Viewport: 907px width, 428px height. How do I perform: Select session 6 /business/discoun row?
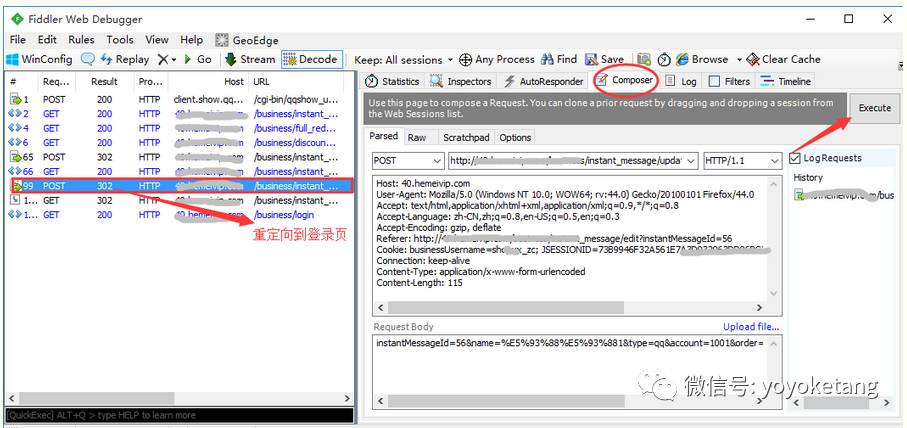point(179,143)
